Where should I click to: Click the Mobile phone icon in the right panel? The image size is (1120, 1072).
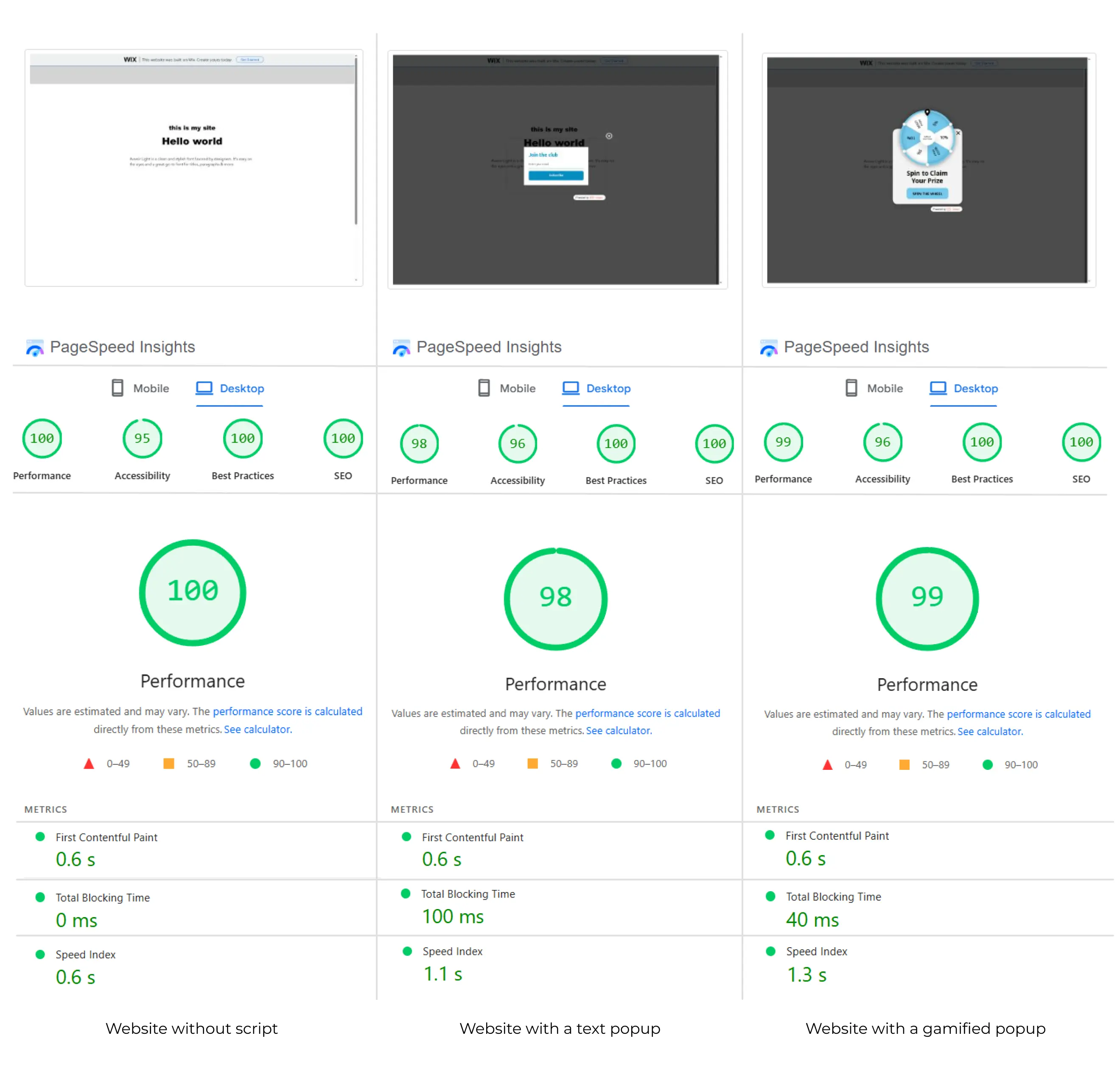point(851,388)
